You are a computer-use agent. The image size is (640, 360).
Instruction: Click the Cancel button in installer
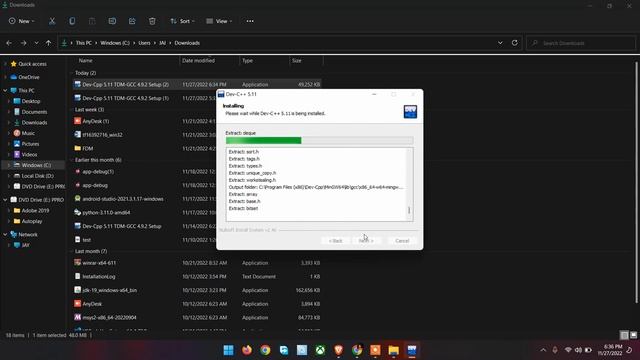pos(402,240)
